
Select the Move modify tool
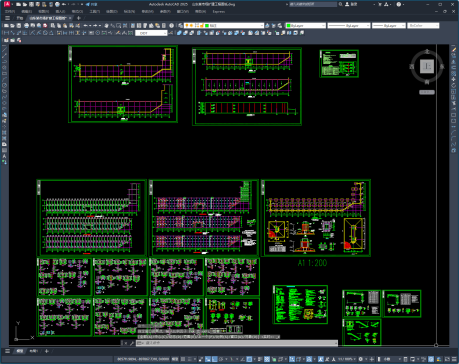(x=454, y=79)
